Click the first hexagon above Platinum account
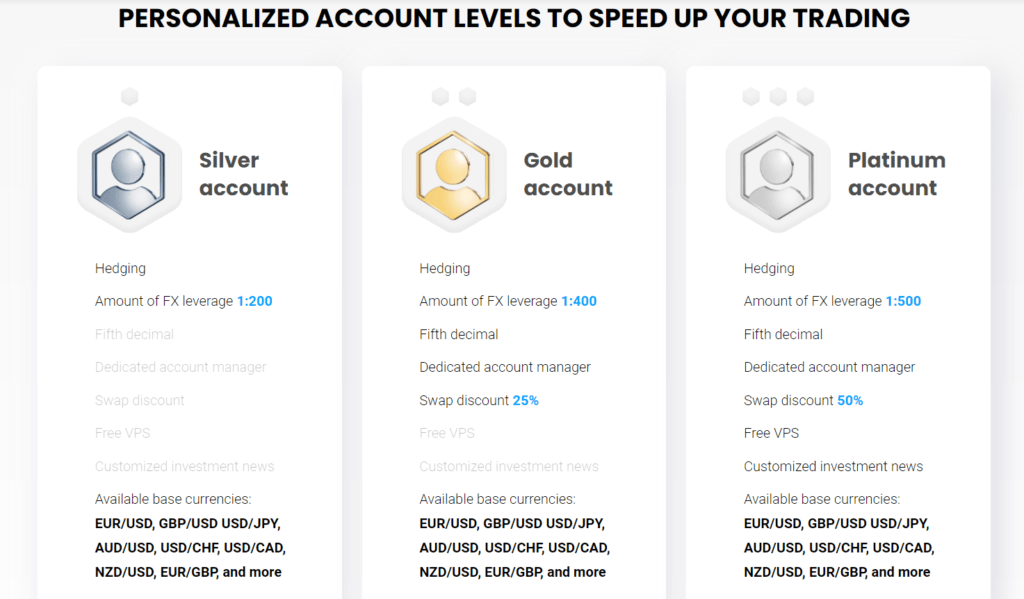 (751, 97)
